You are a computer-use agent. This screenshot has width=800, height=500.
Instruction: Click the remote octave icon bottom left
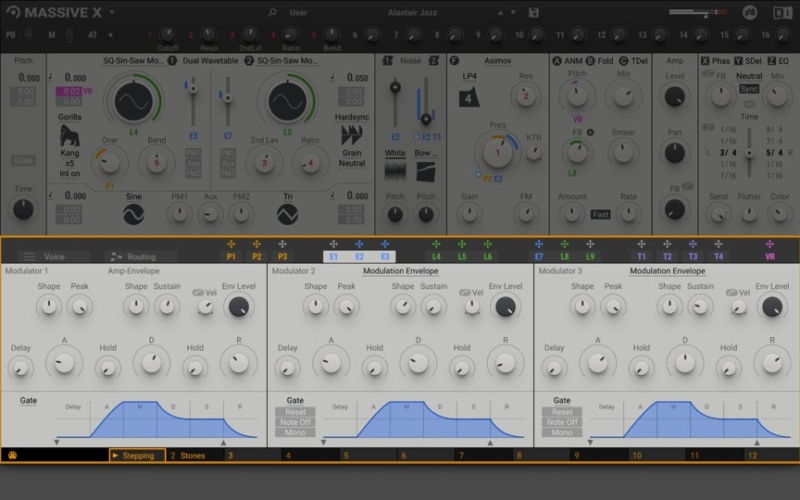pos(12,455)
